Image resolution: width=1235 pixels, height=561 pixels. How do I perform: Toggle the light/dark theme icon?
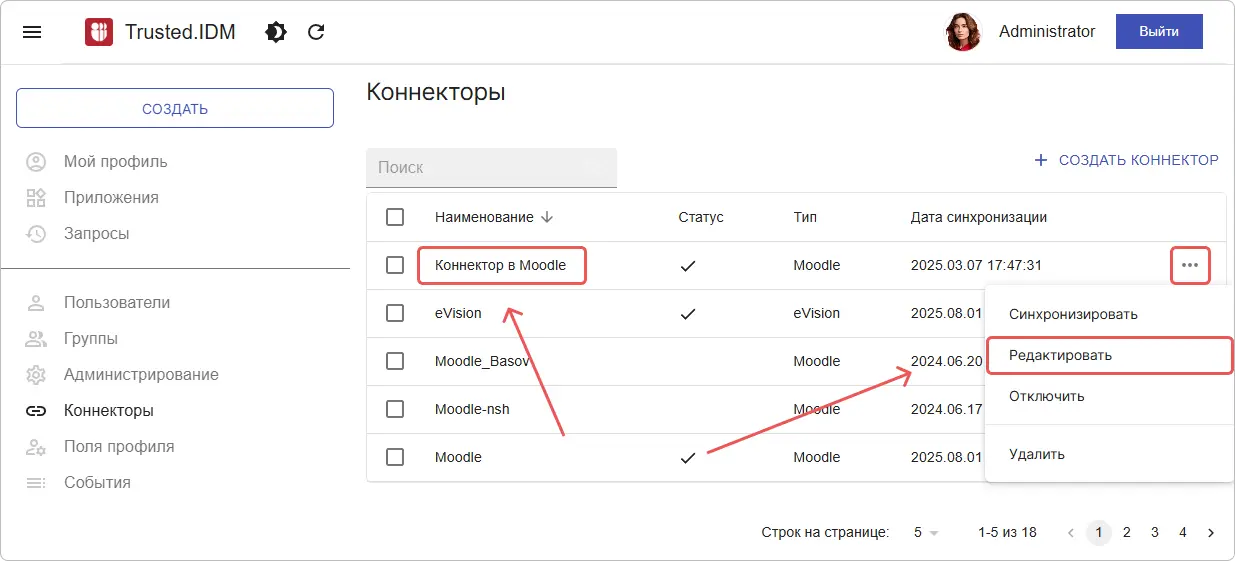[x=276, y=32]
